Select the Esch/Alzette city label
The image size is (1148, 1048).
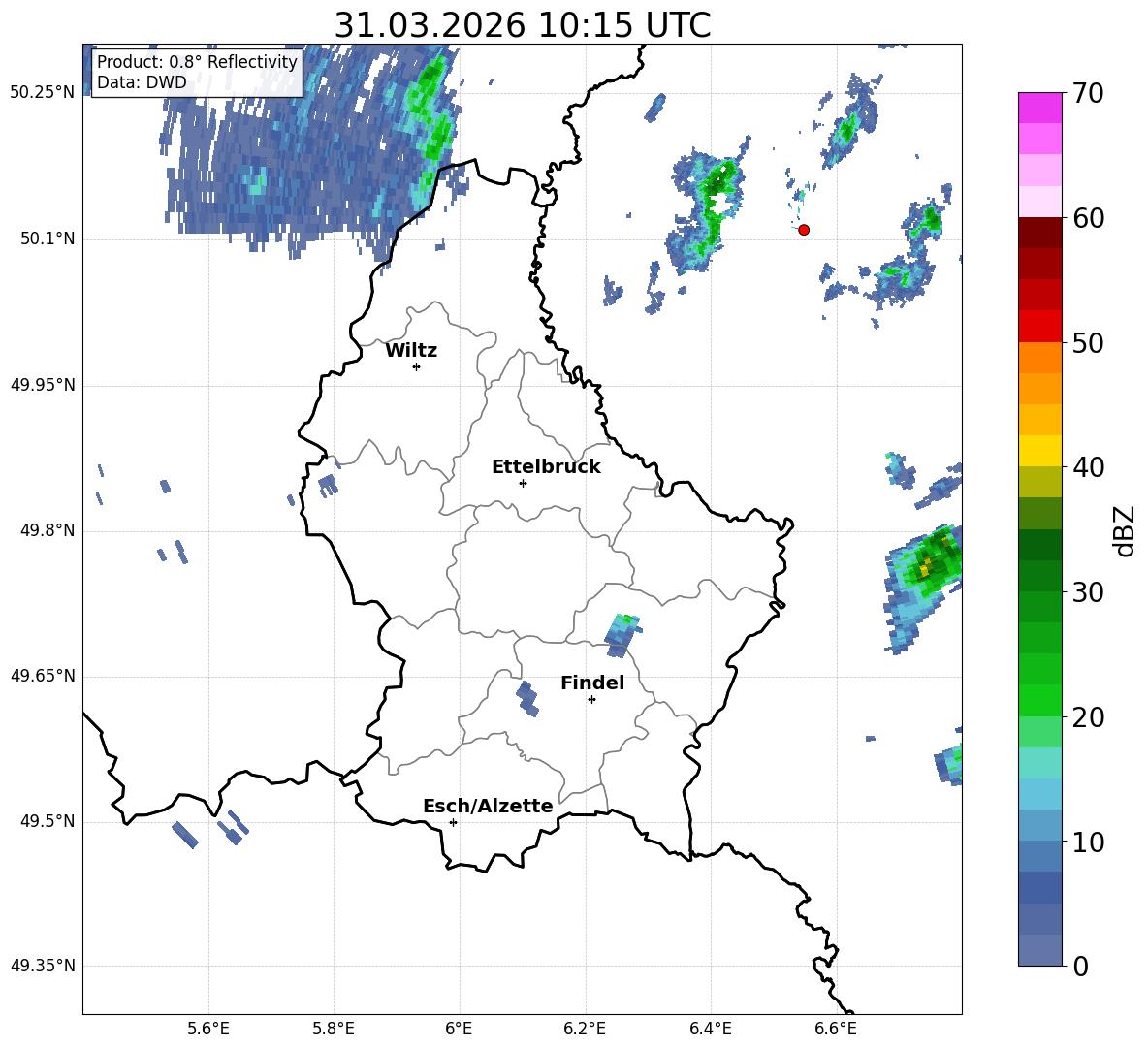tap(489, 806)
